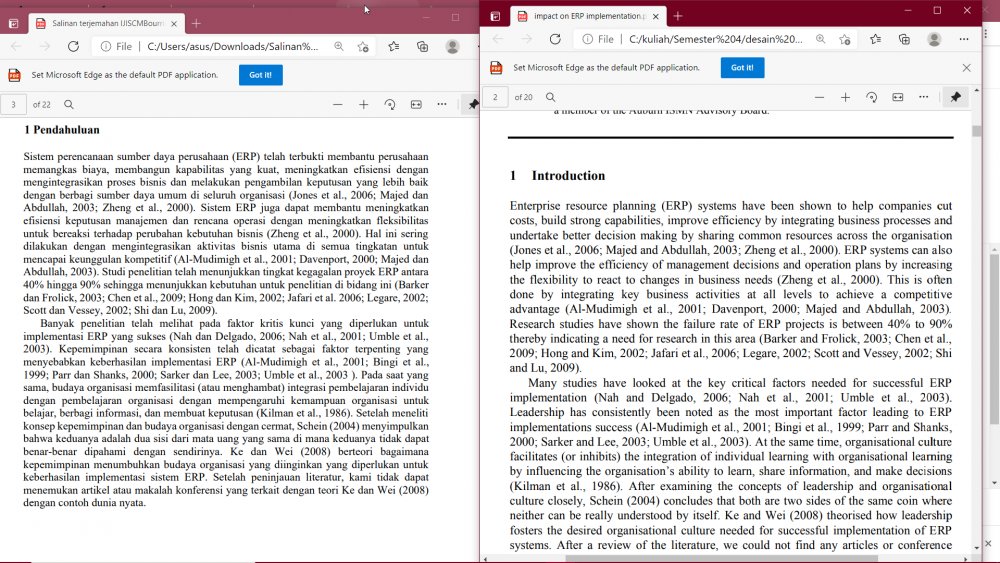1000x563 pixels.
Task: Click scroll up arrow in right PDF
Action: point(976,91)
